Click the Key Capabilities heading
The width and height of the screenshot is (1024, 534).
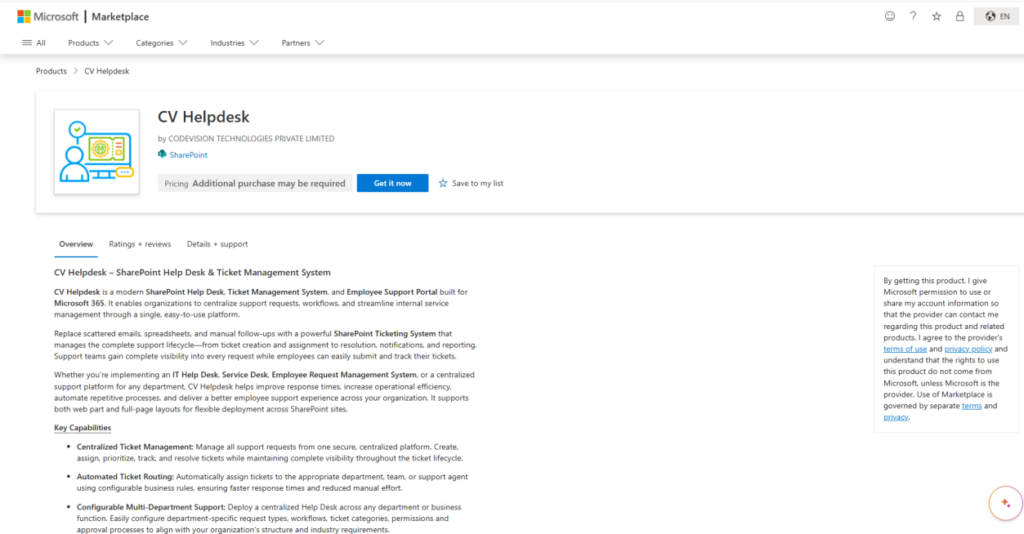click(82, 428)
